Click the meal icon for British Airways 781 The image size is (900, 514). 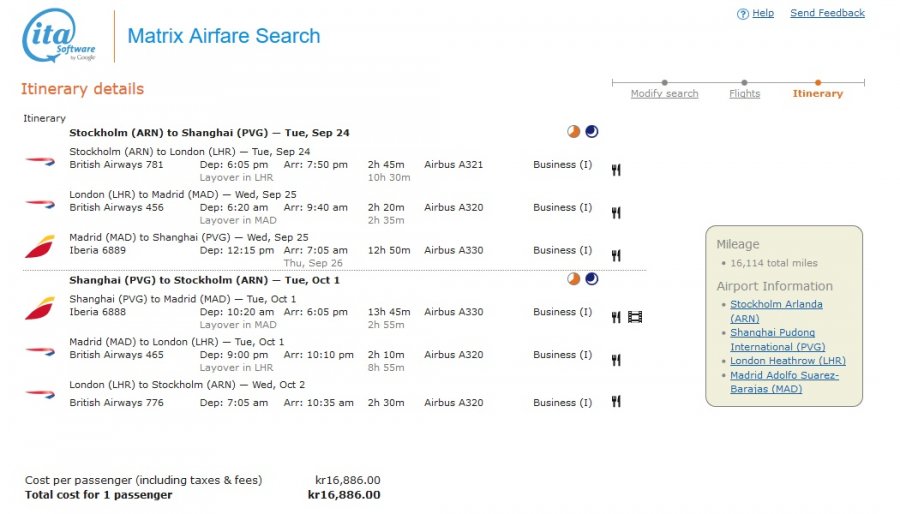pos(616,170)
